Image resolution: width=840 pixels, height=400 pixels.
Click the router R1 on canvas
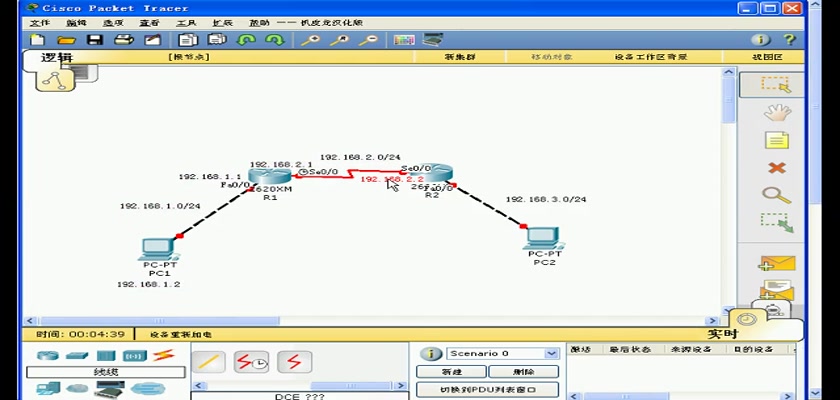(x=269, y=177)
